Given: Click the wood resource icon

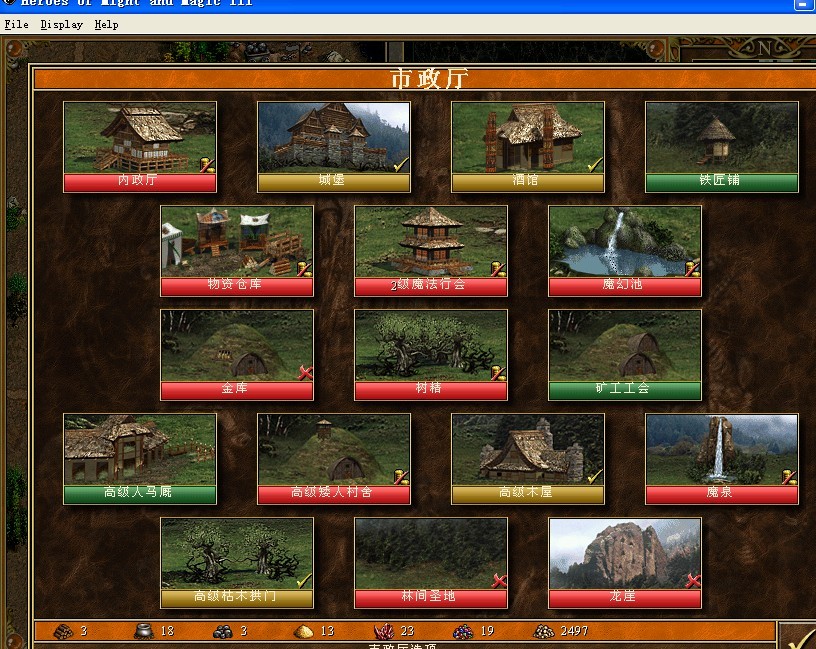Looking at the screenshot, I should 63,631.
